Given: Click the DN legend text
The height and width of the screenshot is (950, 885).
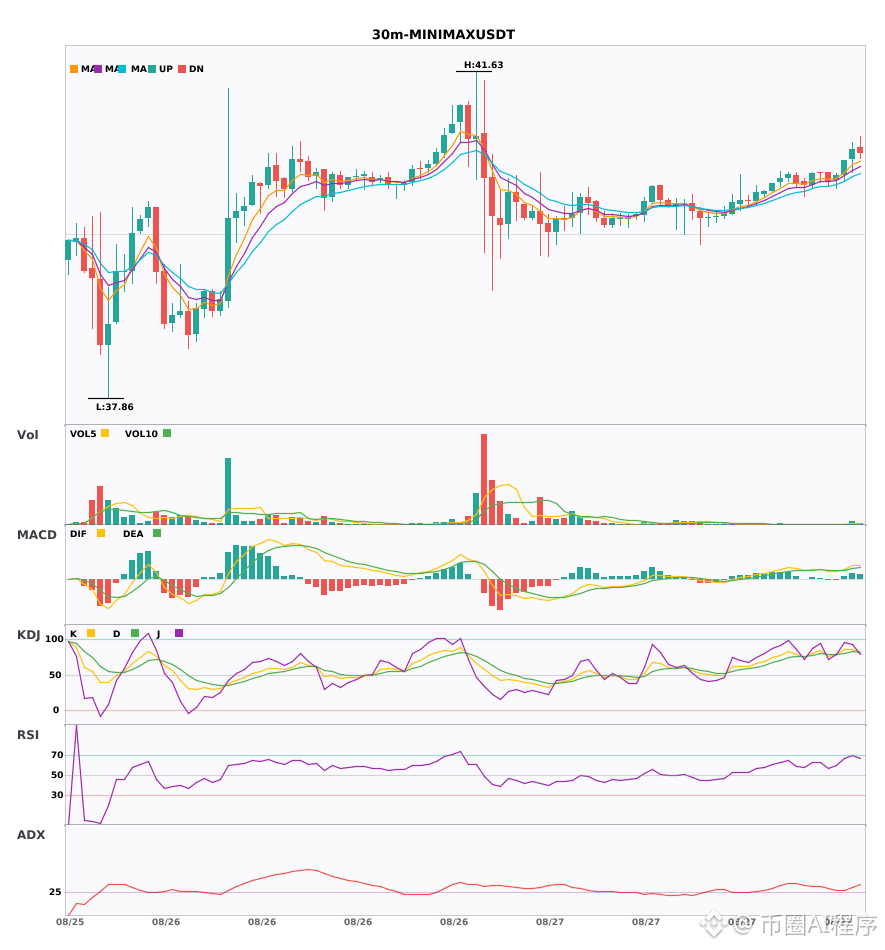Looking at the screenshot, I should click(196, 69).
